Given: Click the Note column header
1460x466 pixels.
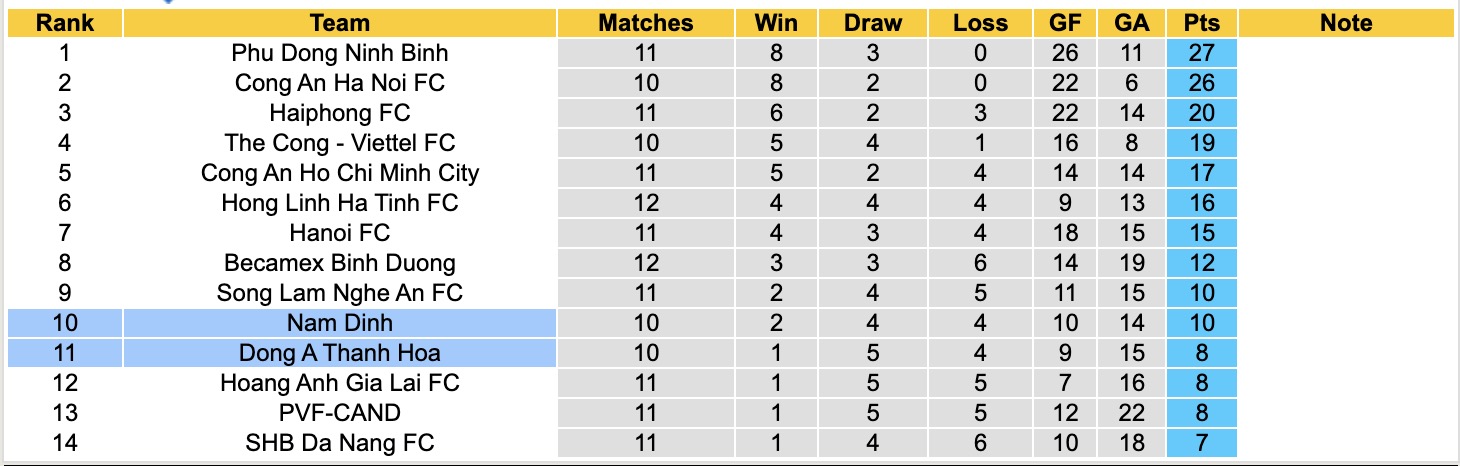Looking at the screenshot, I should tap(1346, 23).
